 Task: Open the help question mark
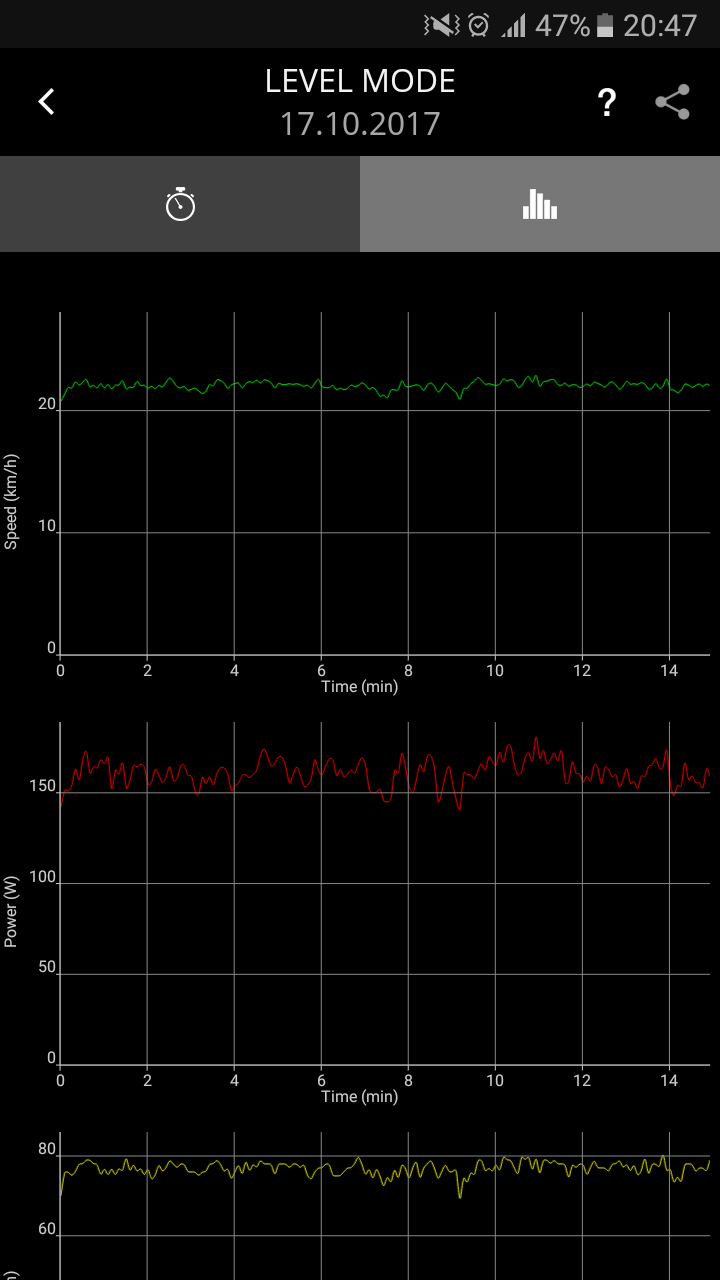[606, 102]
